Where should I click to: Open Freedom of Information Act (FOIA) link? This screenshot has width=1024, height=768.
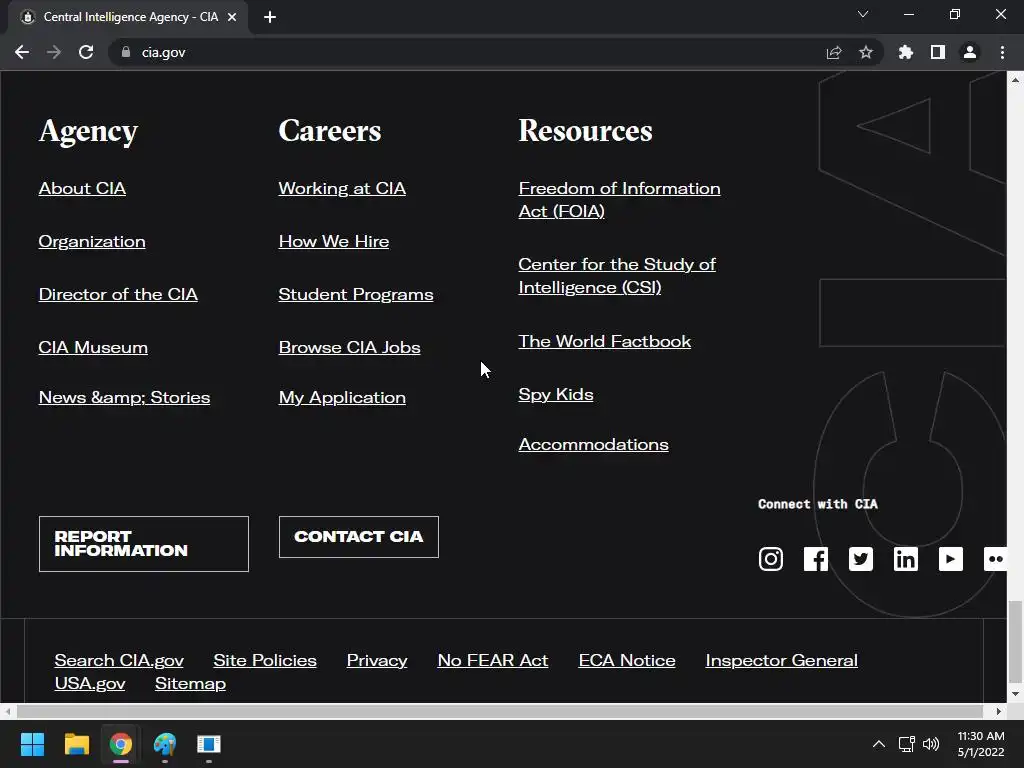(x=619, y=200)
